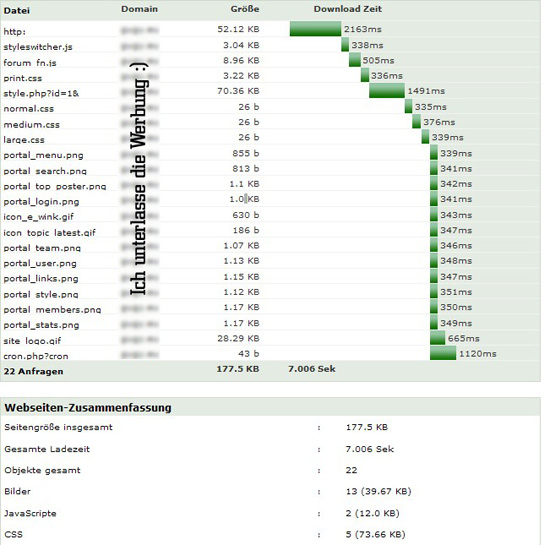Screen dimensions: 550x545
Task: Click the JavaScripte label
Action: pos(30,513)
